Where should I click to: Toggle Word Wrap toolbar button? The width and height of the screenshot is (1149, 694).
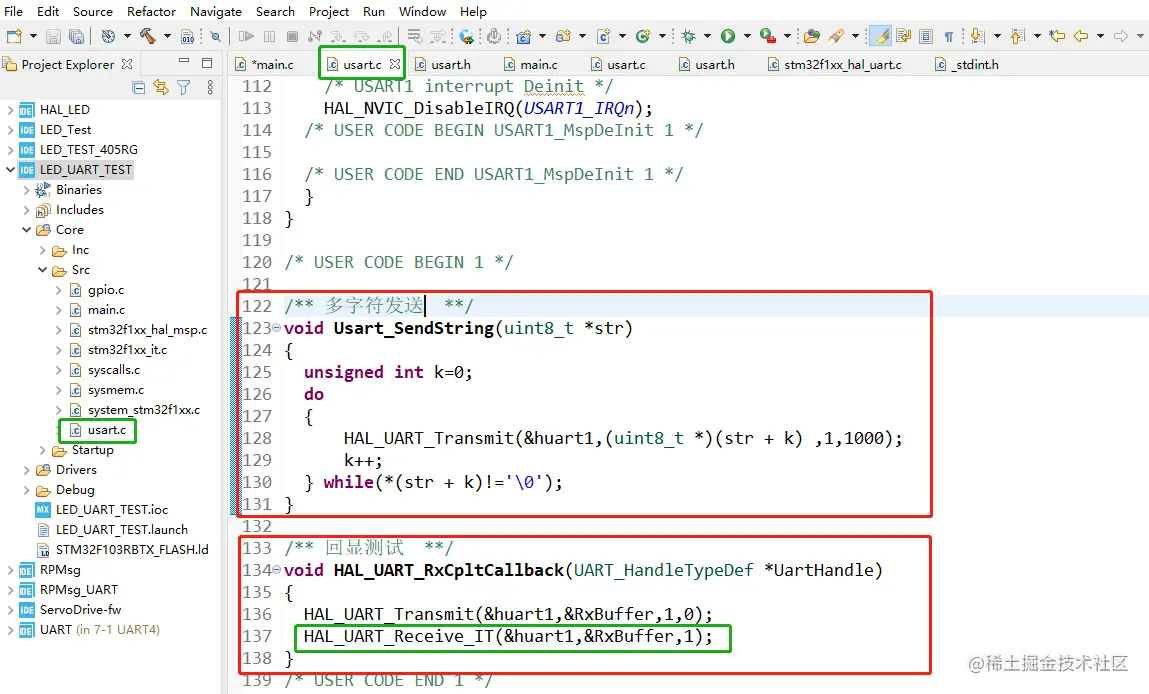coord(904,36)
